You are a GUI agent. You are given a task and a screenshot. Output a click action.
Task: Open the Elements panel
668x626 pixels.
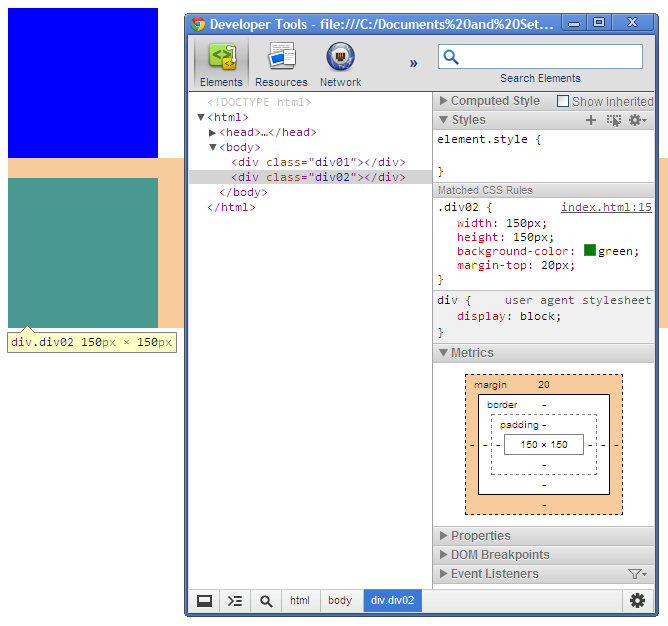point(221,64)
